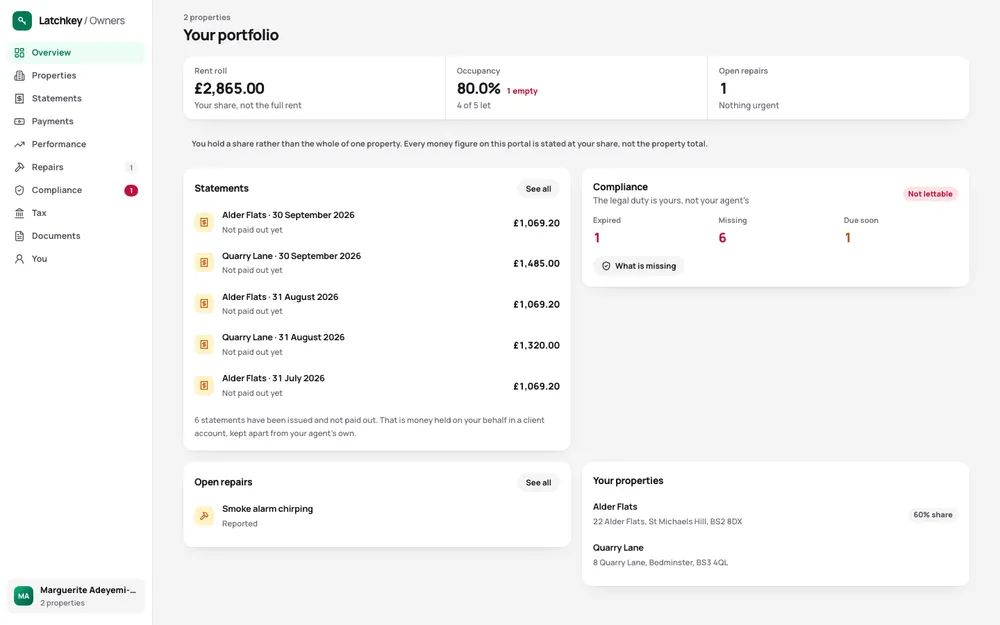This screenshot has width=1000, height=625.
Task: Click the Smoke alarm chirping repair title
Action: [267, 508]
